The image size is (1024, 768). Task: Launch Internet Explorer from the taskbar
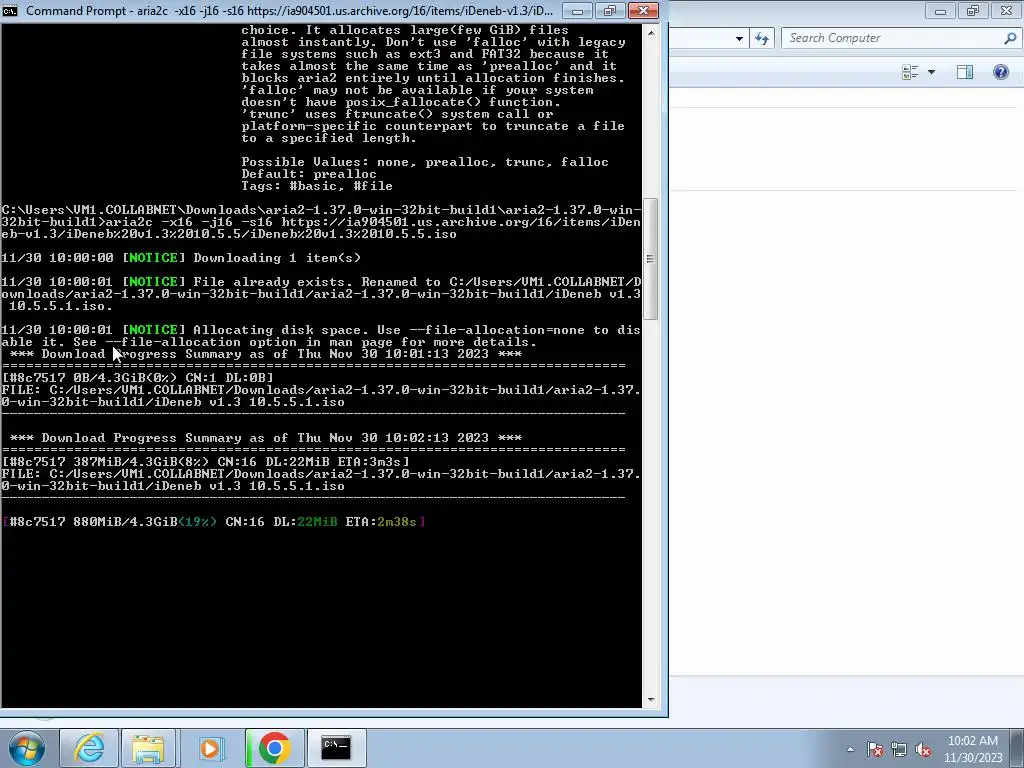[89, 748]
